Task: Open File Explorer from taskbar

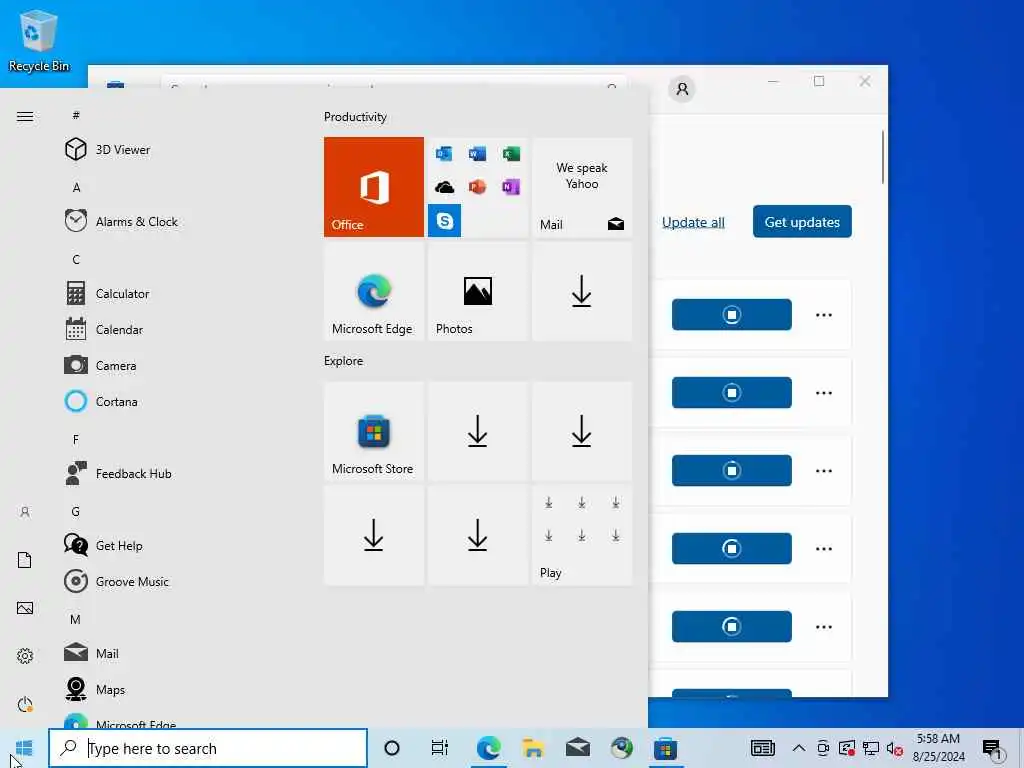Action: click(533, 748)
